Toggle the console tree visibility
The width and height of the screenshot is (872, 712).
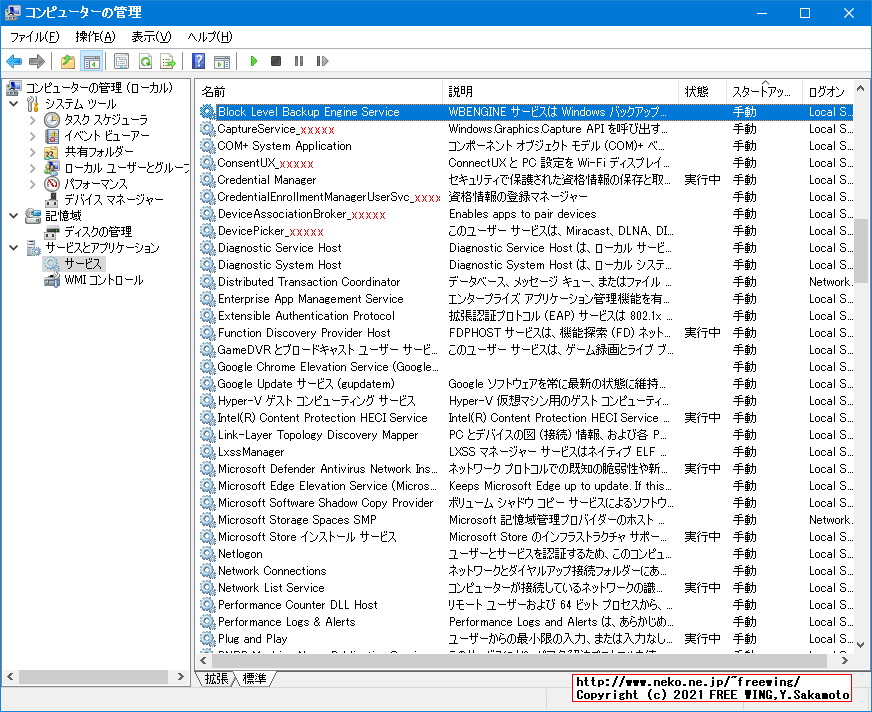click(90, 61)
